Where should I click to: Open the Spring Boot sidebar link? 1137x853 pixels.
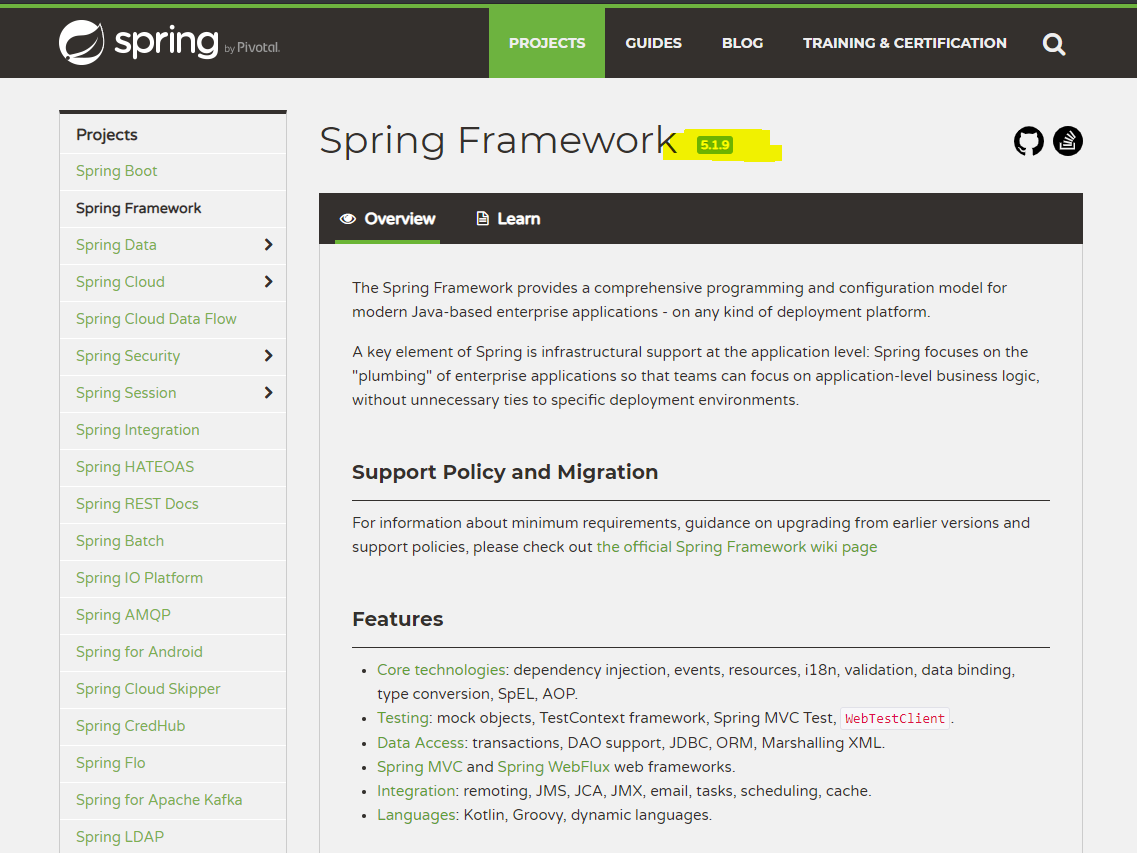(x=117, y=171)
